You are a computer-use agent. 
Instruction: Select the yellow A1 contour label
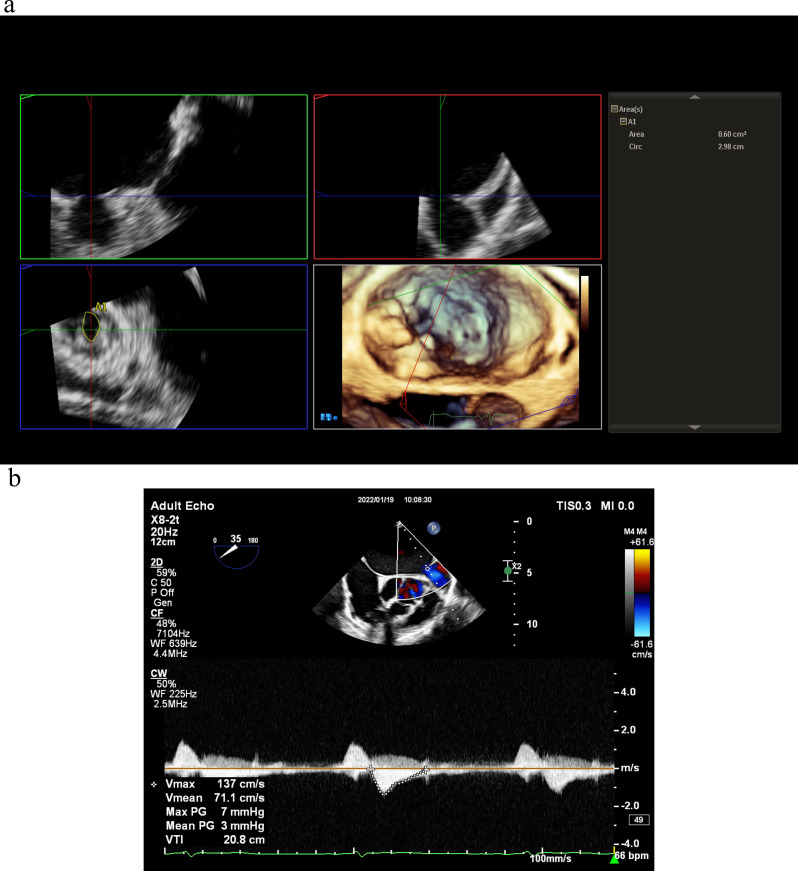click(101, 307)
